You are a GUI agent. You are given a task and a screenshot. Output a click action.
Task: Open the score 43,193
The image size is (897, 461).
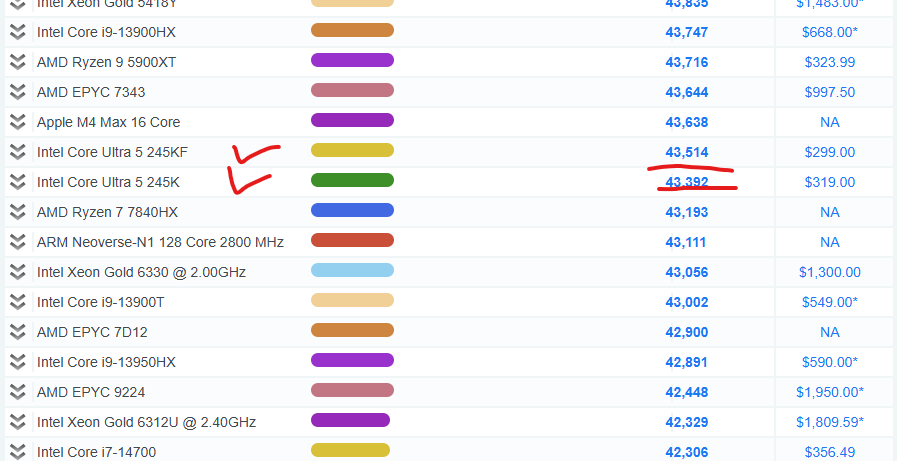(x=686, y=213)
